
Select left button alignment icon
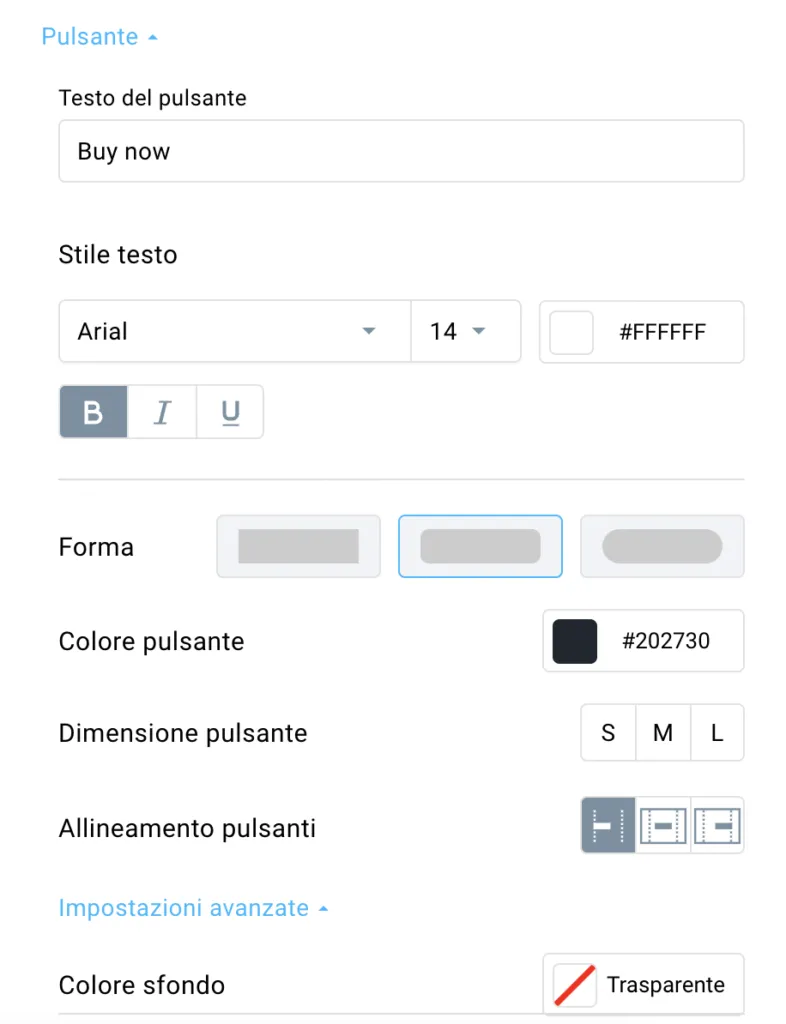point(608,825)
